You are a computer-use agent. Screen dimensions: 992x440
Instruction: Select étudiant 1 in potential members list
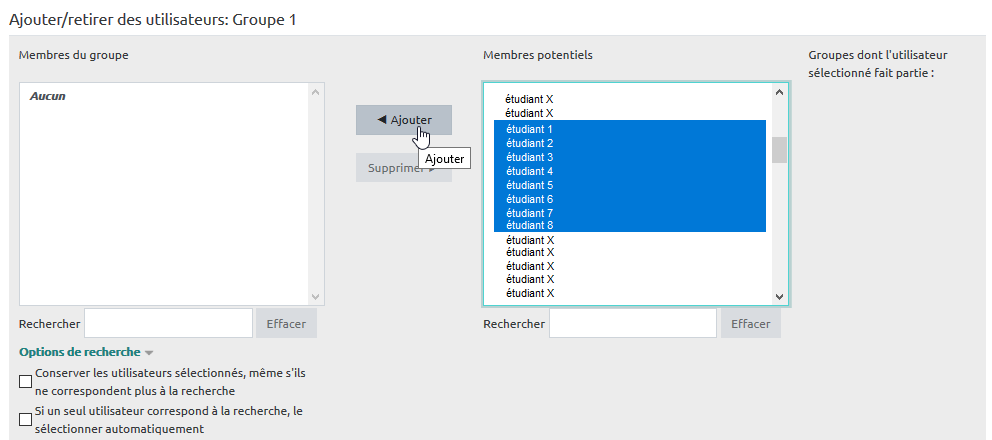tap(529, 129)
